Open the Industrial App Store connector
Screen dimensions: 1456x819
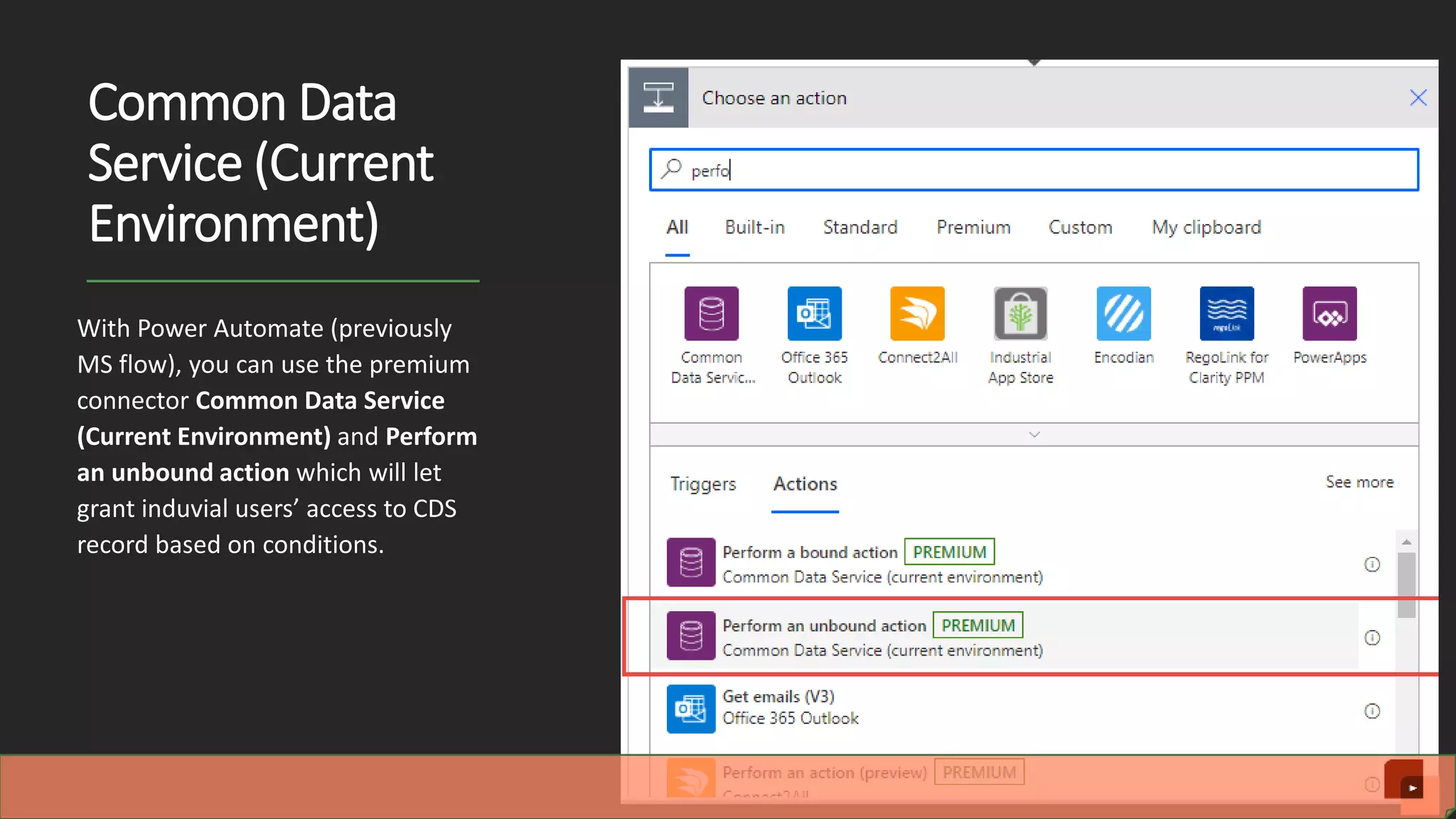point(1020,314)
